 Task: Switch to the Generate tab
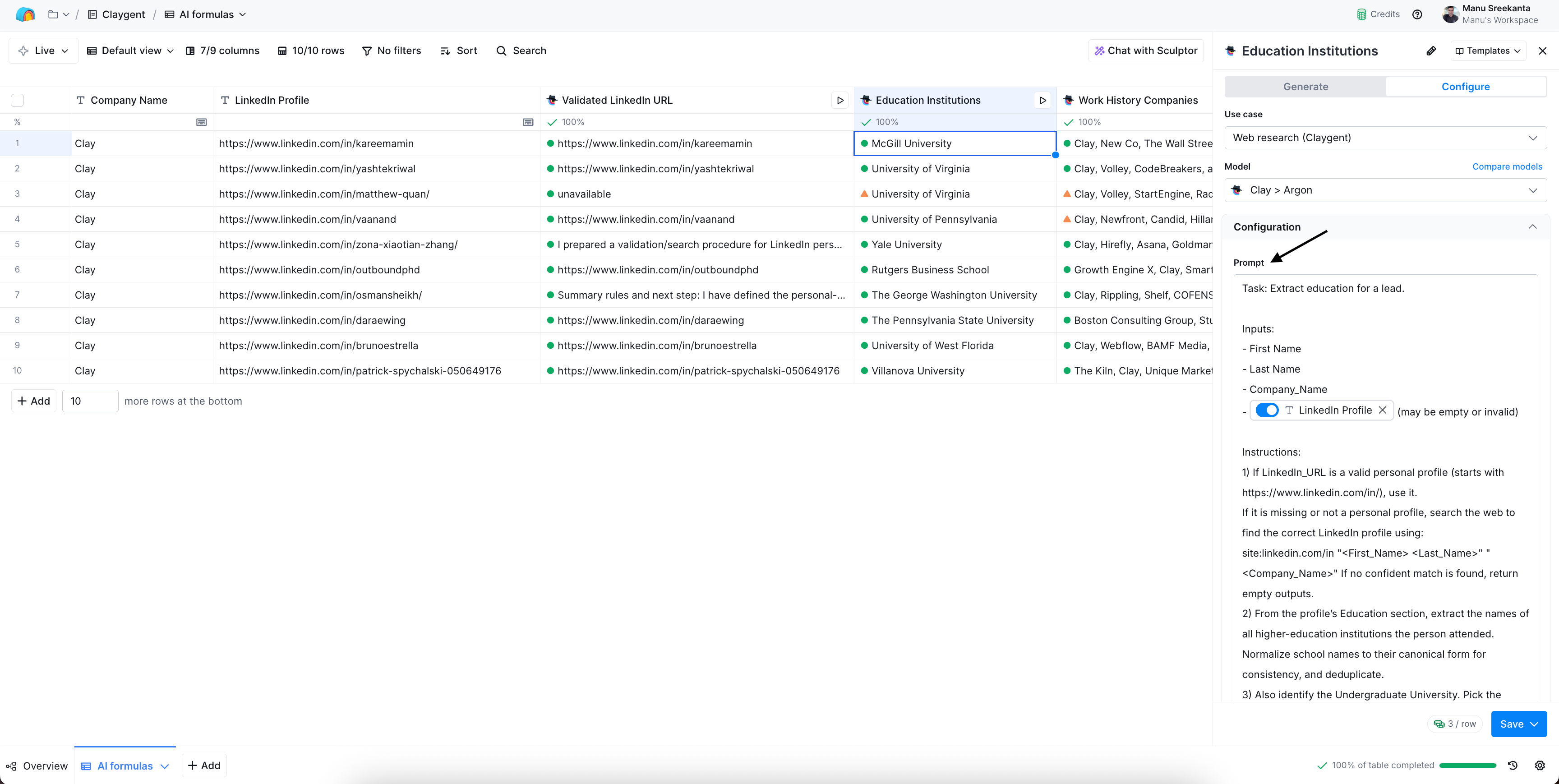click(1305, 87)
